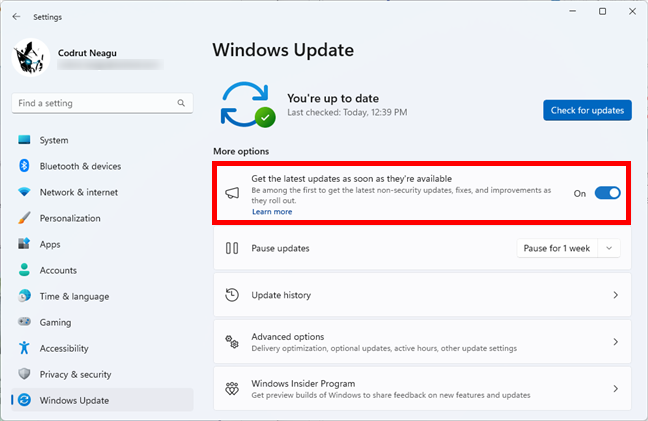Close the Settings window
Screen dimensions: 648x421
click(632, 11)
